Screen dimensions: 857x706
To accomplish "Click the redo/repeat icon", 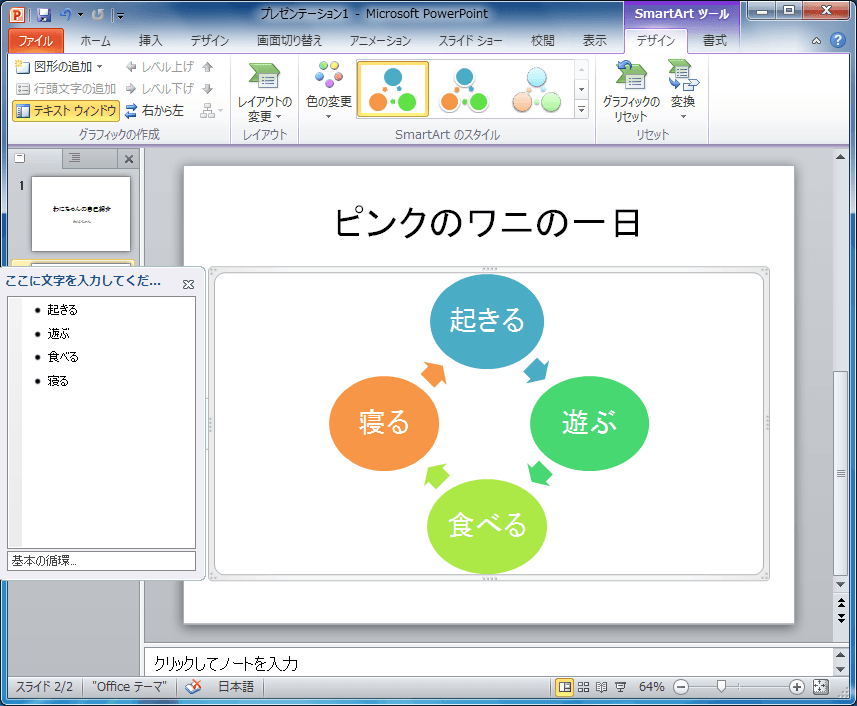I will click(98, 15).
